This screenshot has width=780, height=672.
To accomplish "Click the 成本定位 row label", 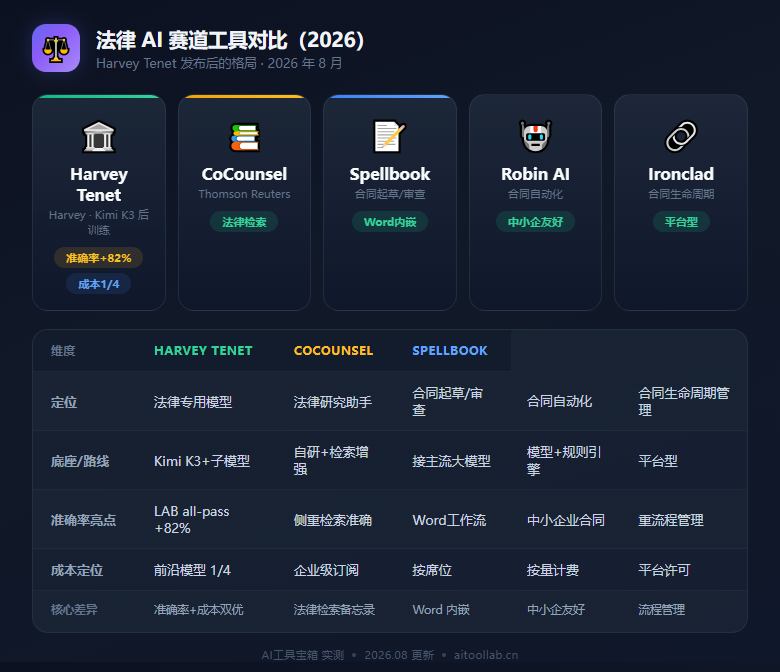I will pyautogui.click(x=77, y=570).
